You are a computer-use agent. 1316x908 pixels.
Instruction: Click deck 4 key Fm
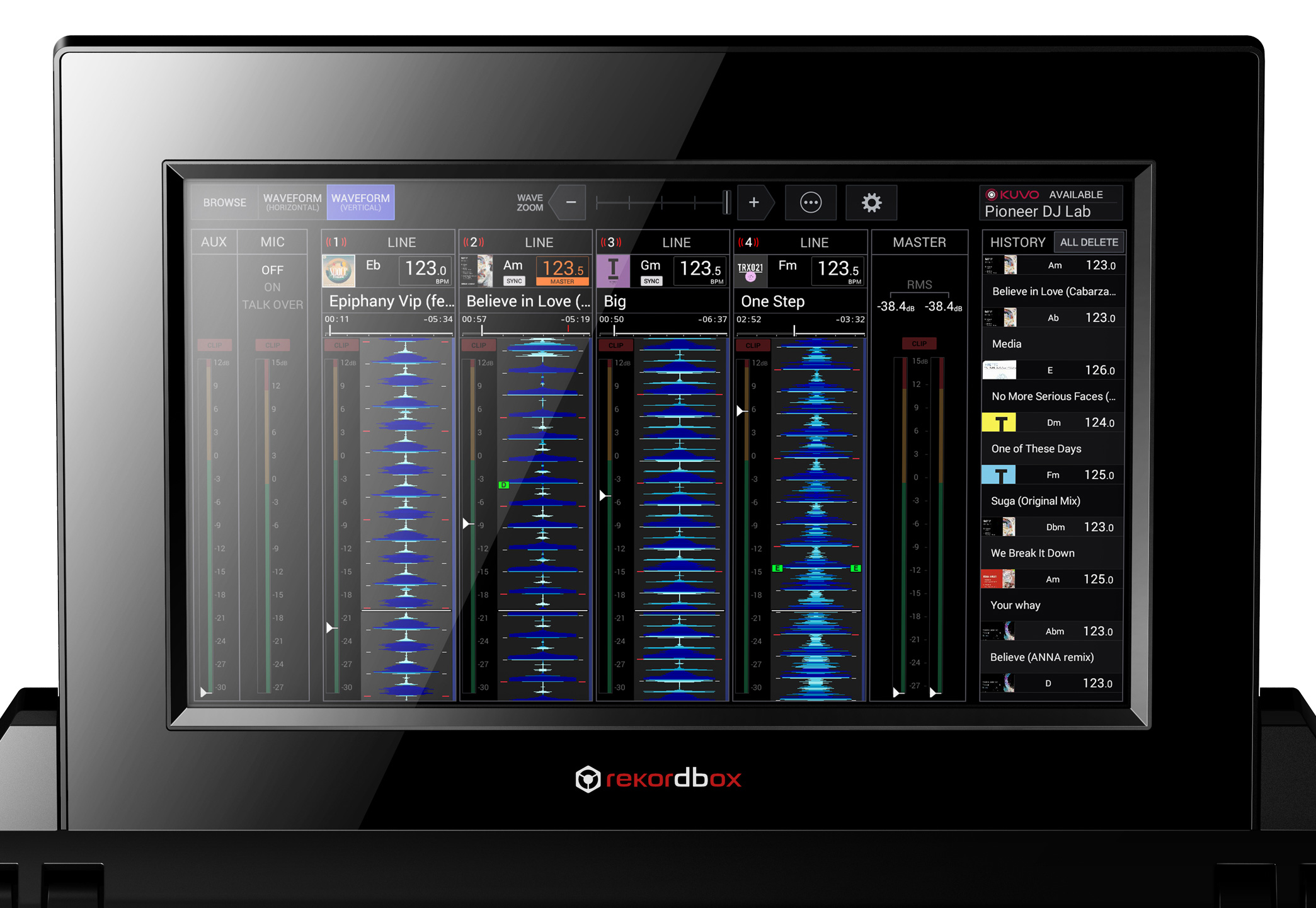coord(787,265)
